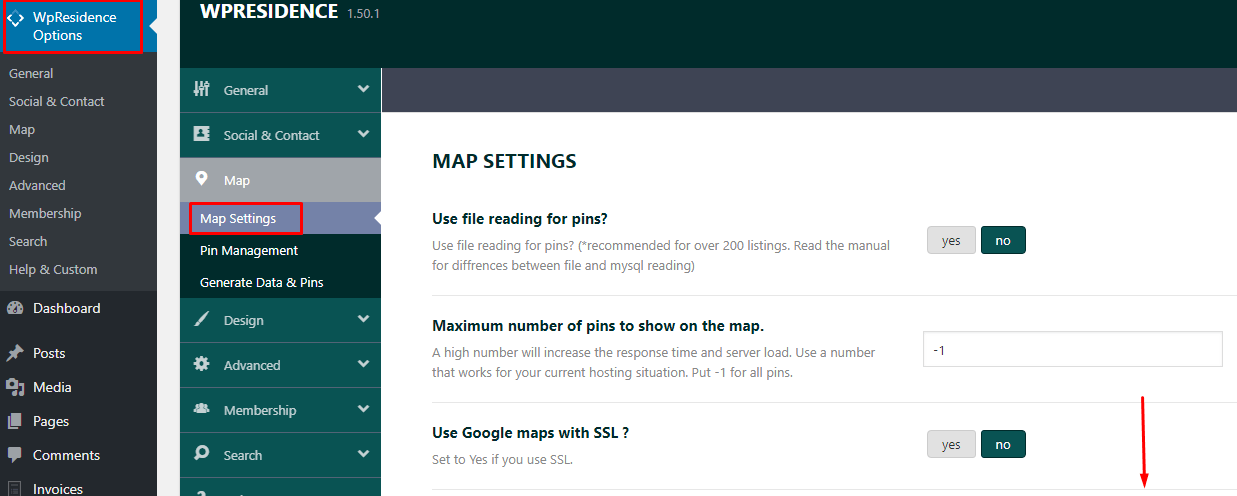Expand the General panel chevron

362,89
